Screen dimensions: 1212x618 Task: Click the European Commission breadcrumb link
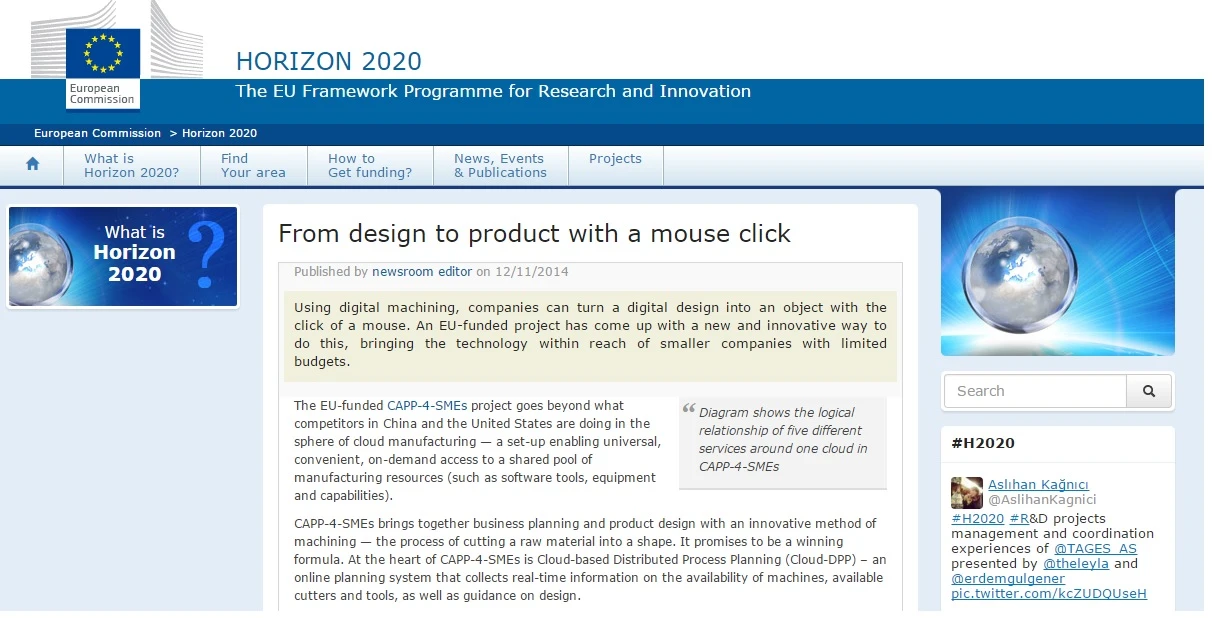click(97, 133)
